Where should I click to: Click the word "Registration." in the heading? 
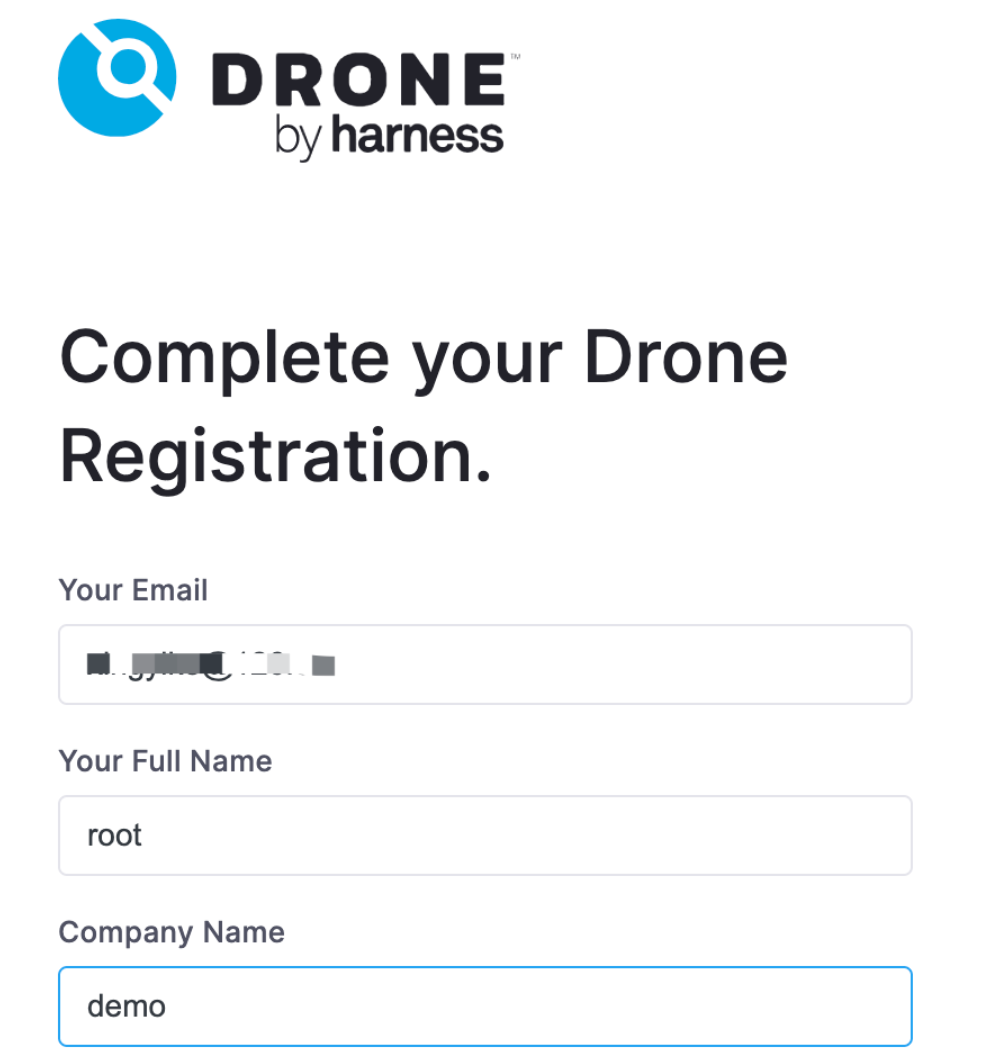point(275,455)
